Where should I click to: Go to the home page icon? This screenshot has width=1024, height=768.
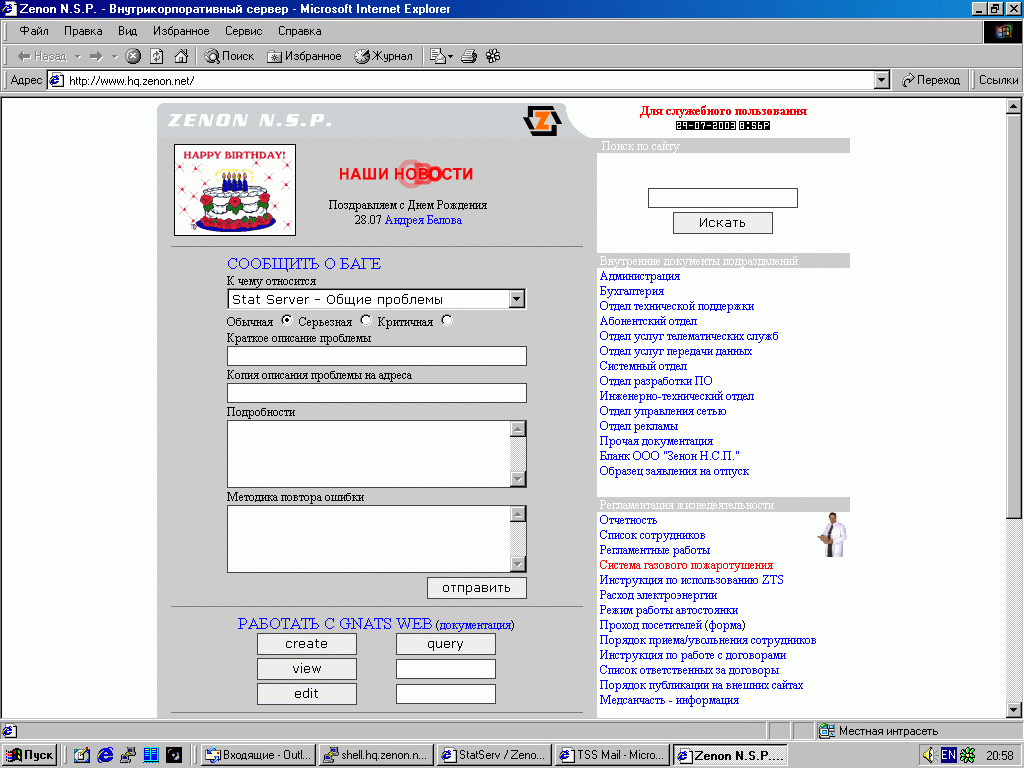(182, 56)
